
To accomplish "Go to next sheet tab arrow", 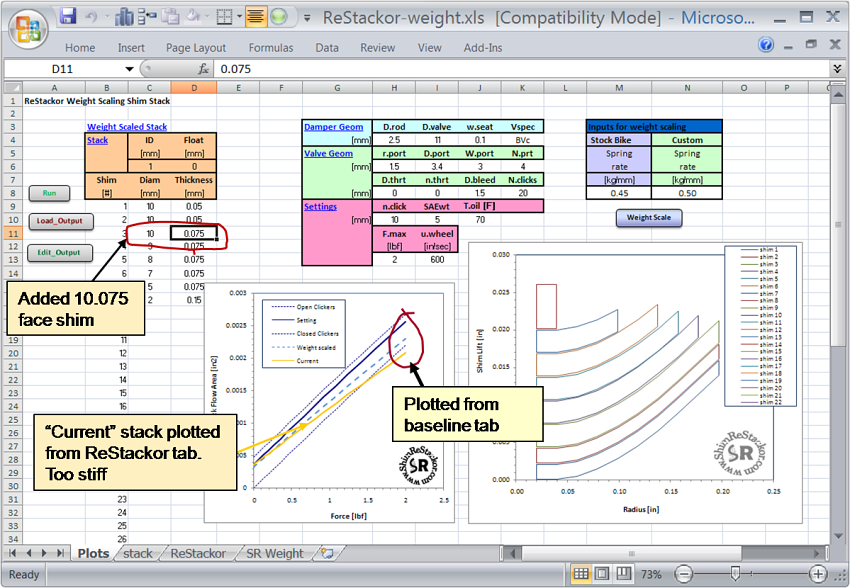I will 44,553.
